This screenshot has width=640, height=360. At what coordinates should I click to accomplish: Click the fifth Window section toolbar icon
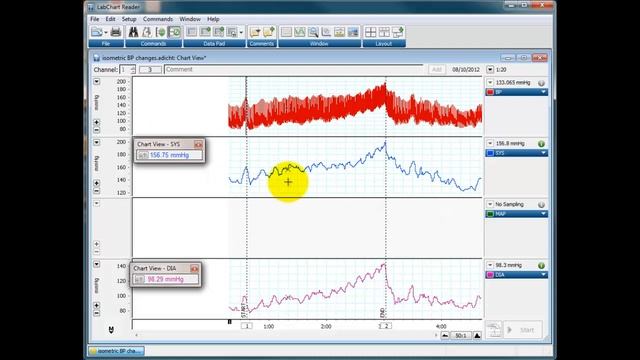pos(340,32)
